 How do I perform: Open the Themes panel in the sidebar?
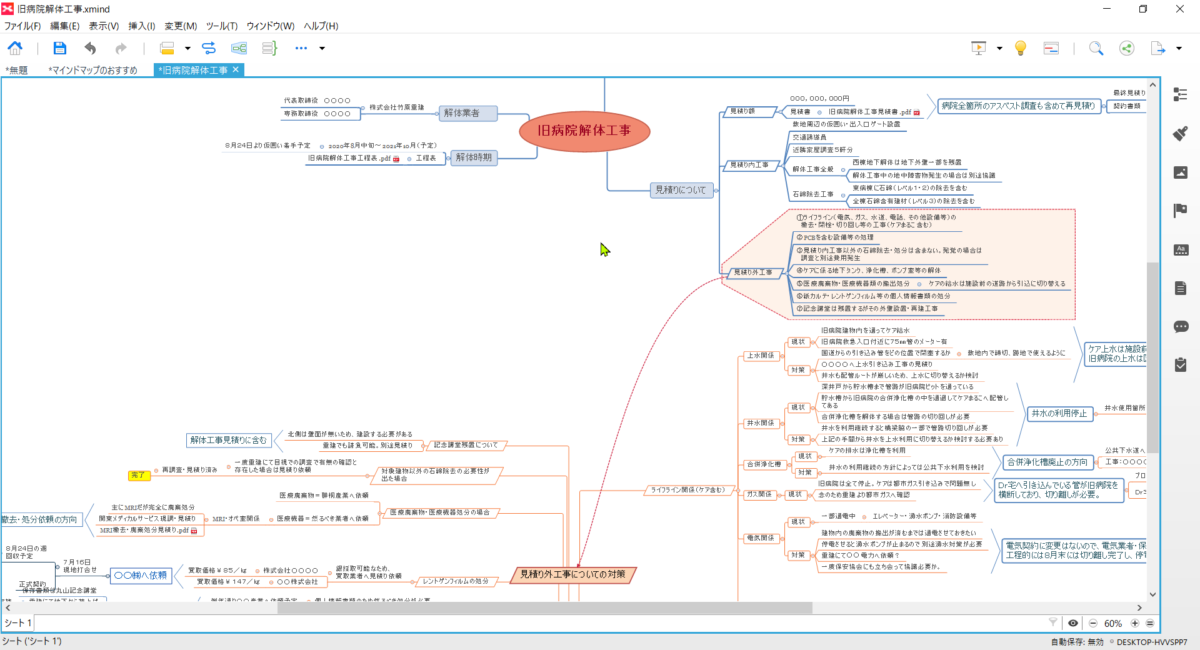point(1180,249)
